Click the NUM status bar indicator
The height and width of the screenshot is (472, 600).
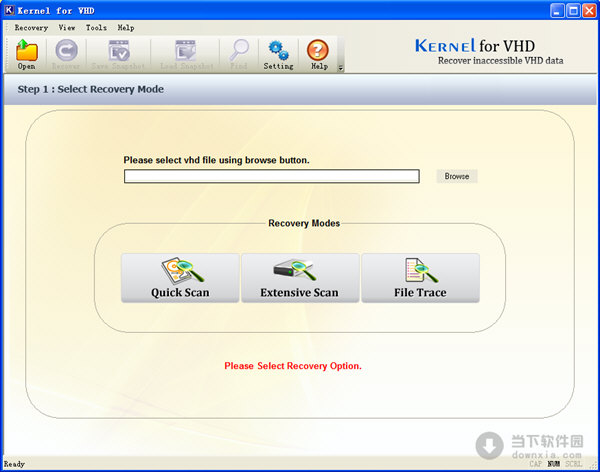[553, 464]
